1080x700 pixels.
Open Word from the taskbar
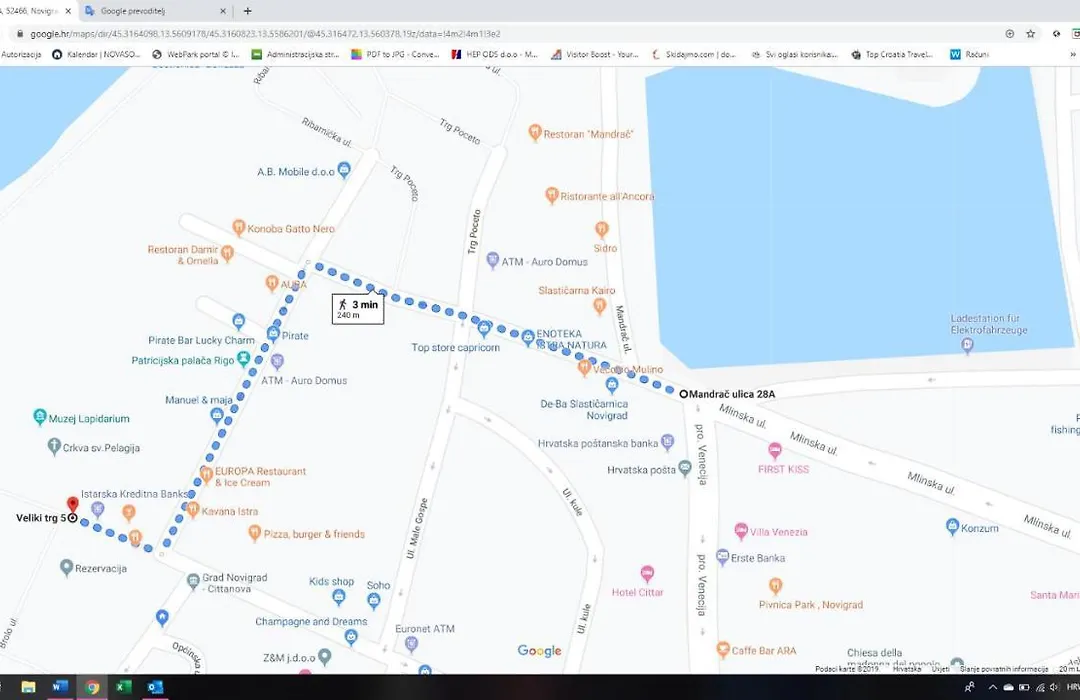point(60,687)
